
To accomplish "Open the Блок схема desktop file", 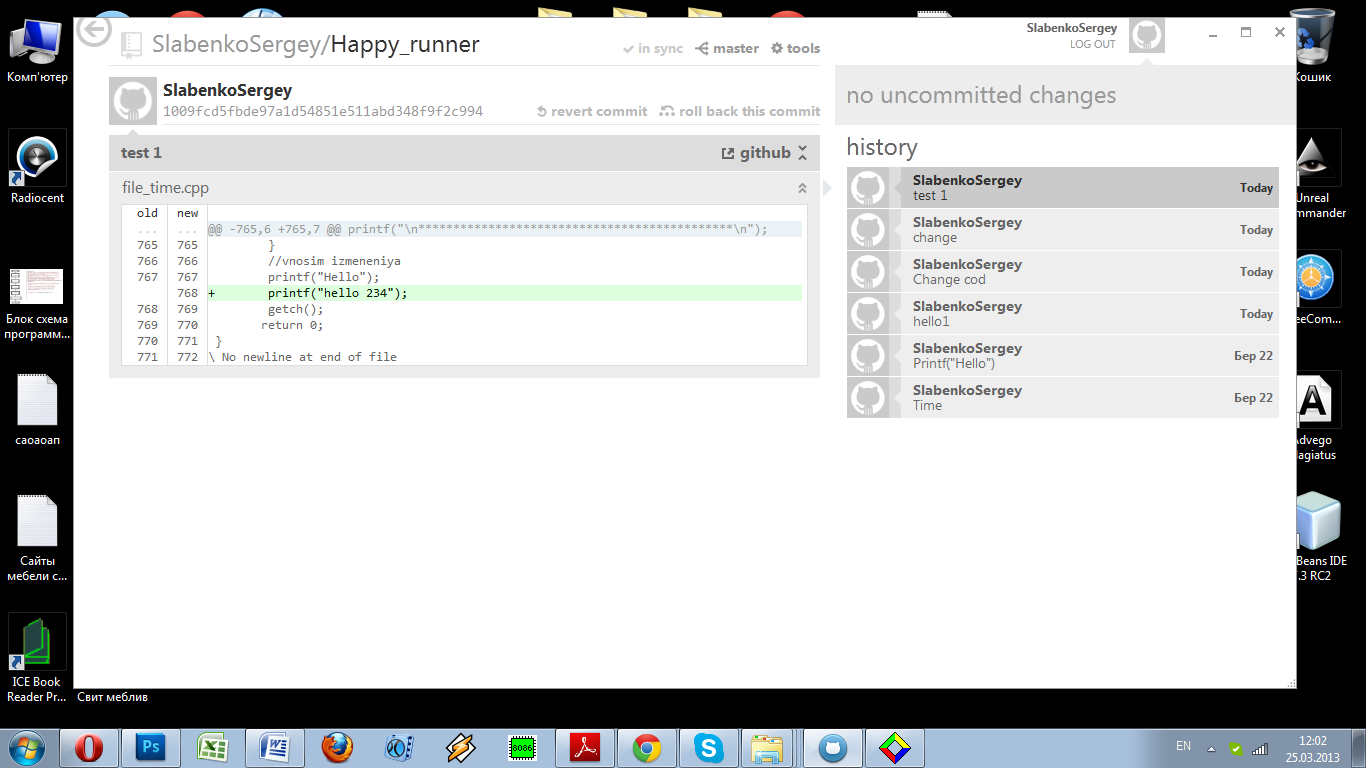I will pyautogui.click(x=37, y=304).
